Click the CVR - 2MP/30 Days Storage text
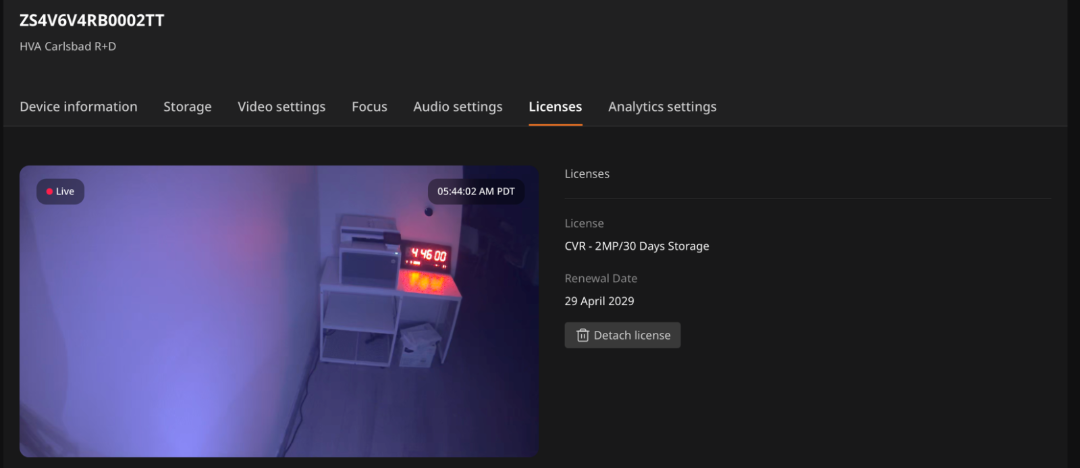This screenshot has width=1080, height=468. point(637,246)
